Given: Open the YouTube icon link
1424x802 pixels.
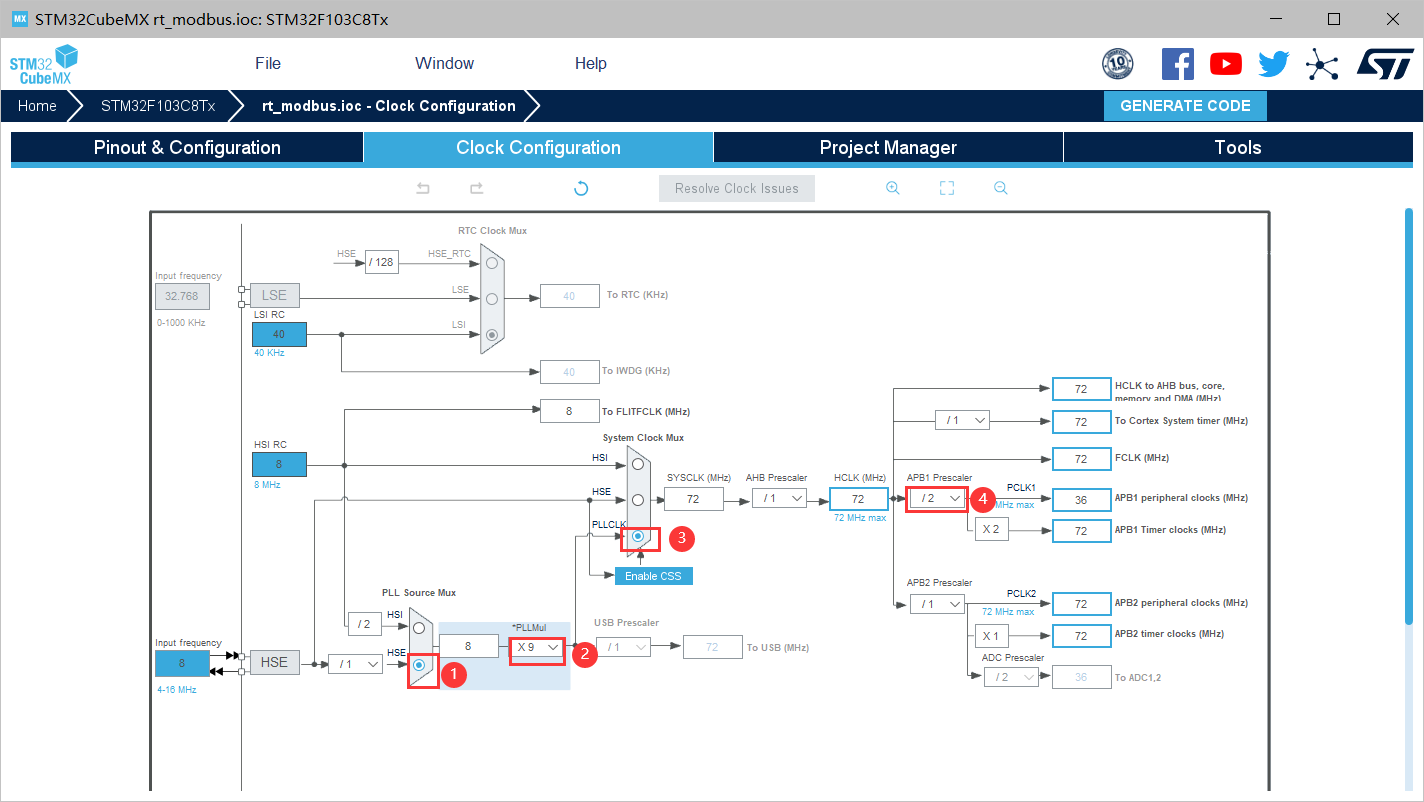Looking at the screenshot, I should pos(1225,64).
